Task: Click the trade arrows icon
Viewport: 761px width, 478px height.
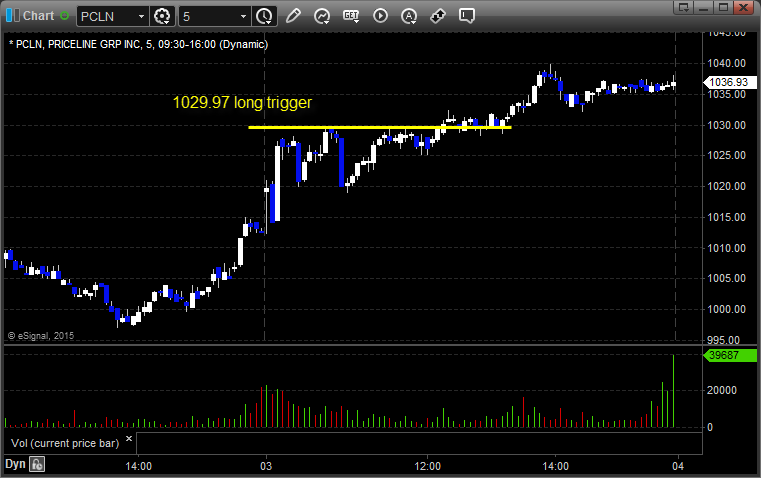Action: pyautogui.click(x=438, y=16)
